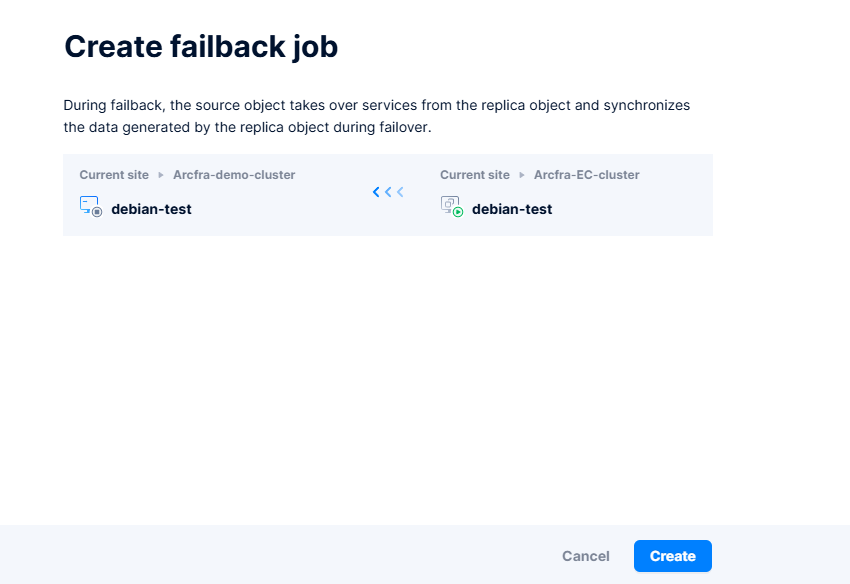Click debian-test under Arcfra-demo-cluster
The width and height of the screenshot is (850, 584).
pos(151,209)
